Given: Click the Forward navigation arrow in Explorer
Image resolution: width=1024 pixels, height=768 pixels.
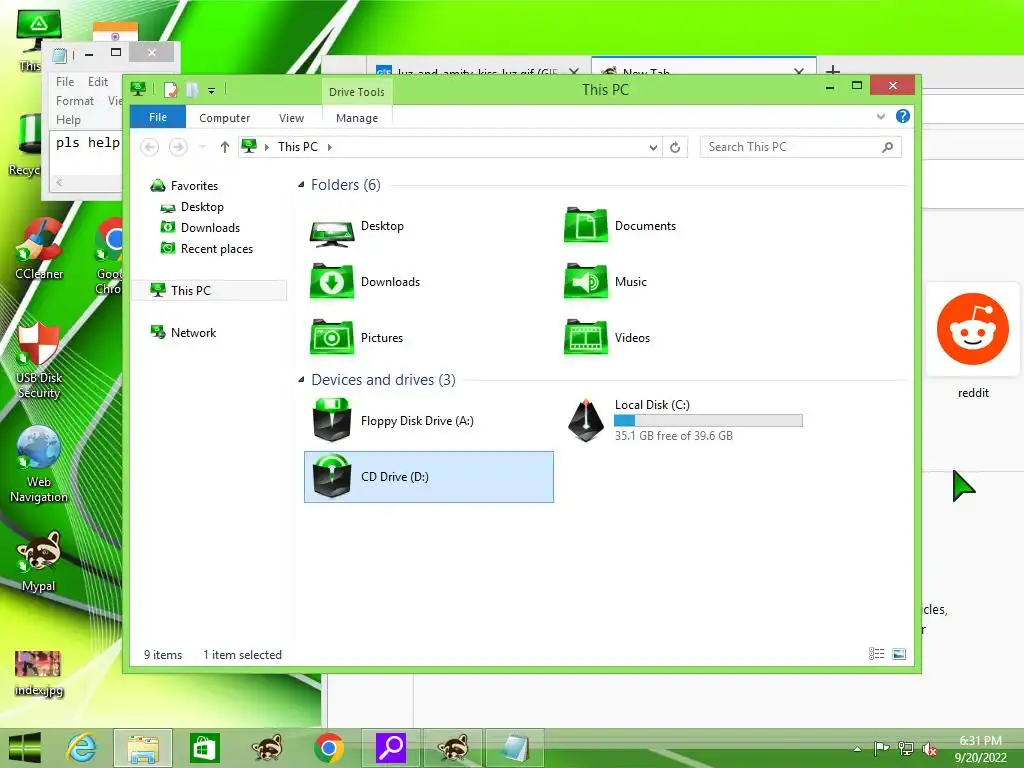Looking at the screenshot, I should pyautogui.click(x=178, y=147).
